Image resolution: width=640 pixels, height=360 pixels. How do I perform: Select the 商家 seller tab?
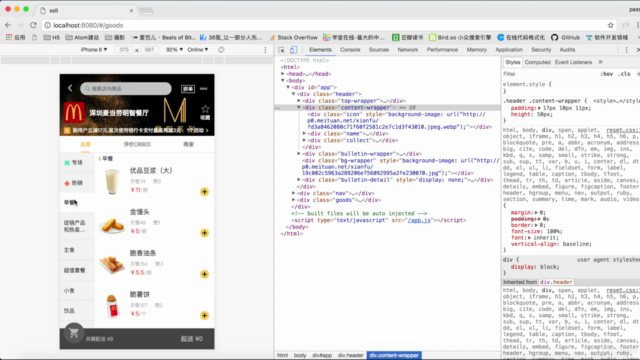(189, 144)
